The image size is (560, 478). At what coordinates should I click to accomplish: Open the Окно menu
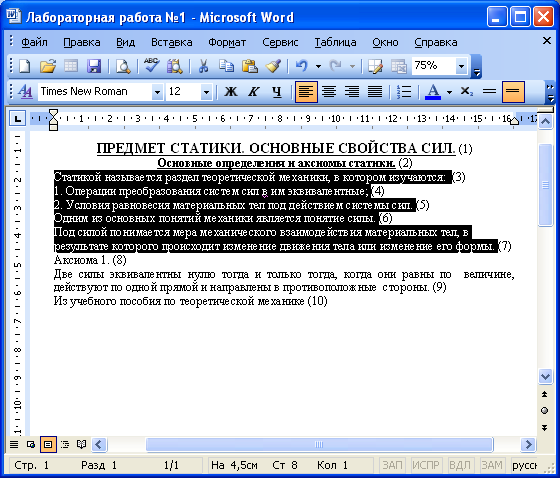(x=385, y=42)
